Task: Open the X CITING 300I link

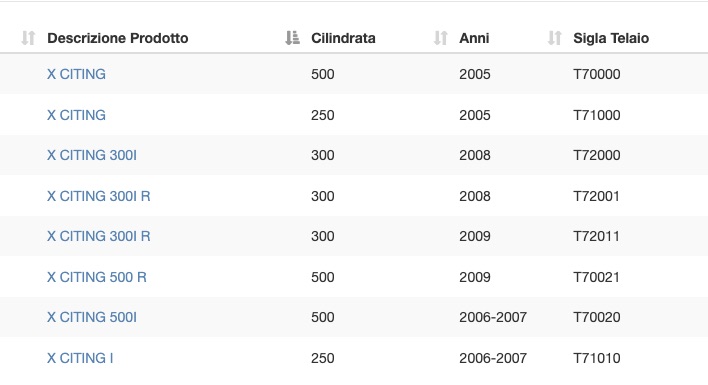Action: pos(92,155)
